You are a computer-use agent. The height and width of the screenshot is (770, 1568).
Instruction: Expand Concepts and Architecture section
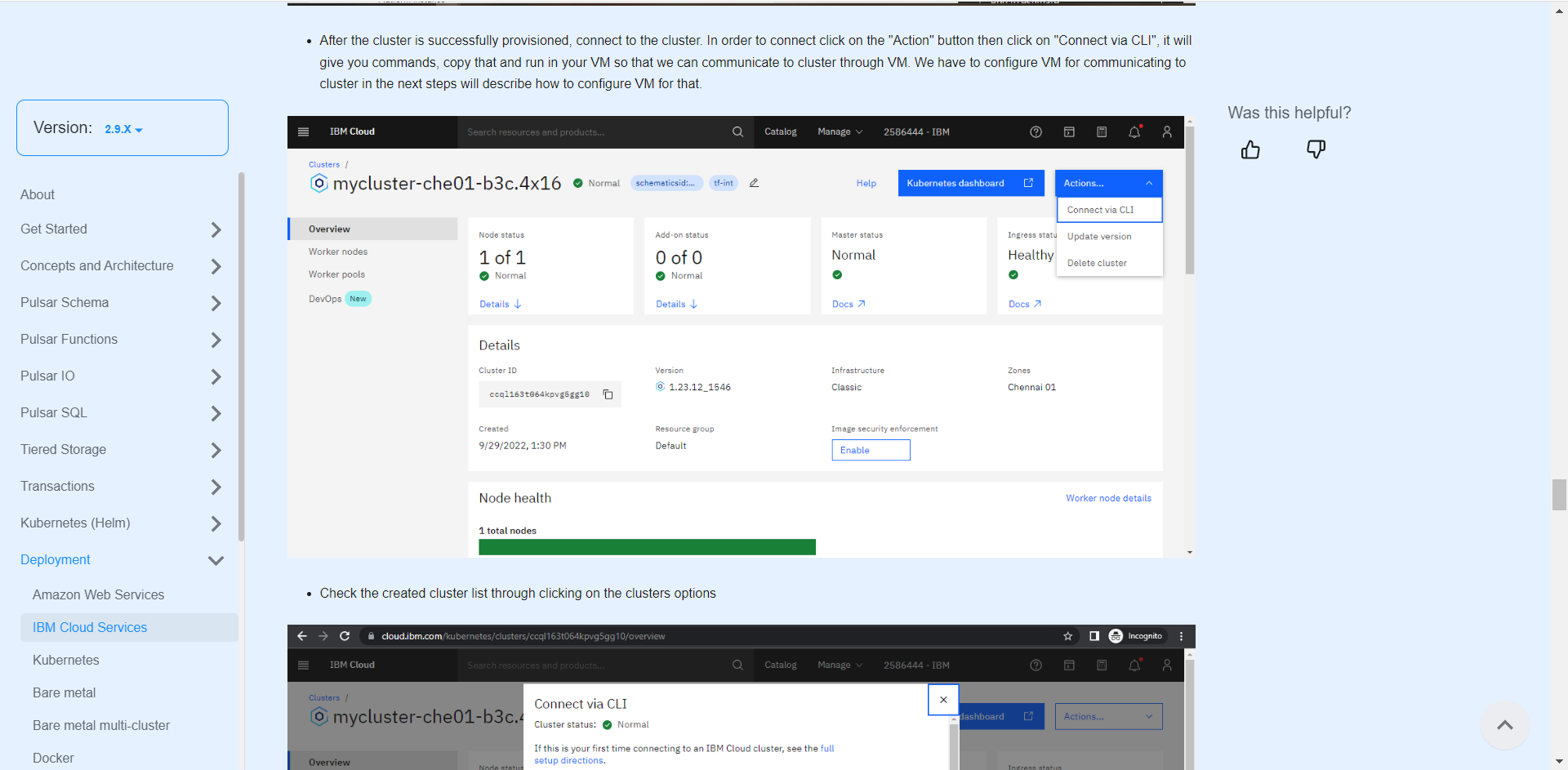tap(216, 266)
